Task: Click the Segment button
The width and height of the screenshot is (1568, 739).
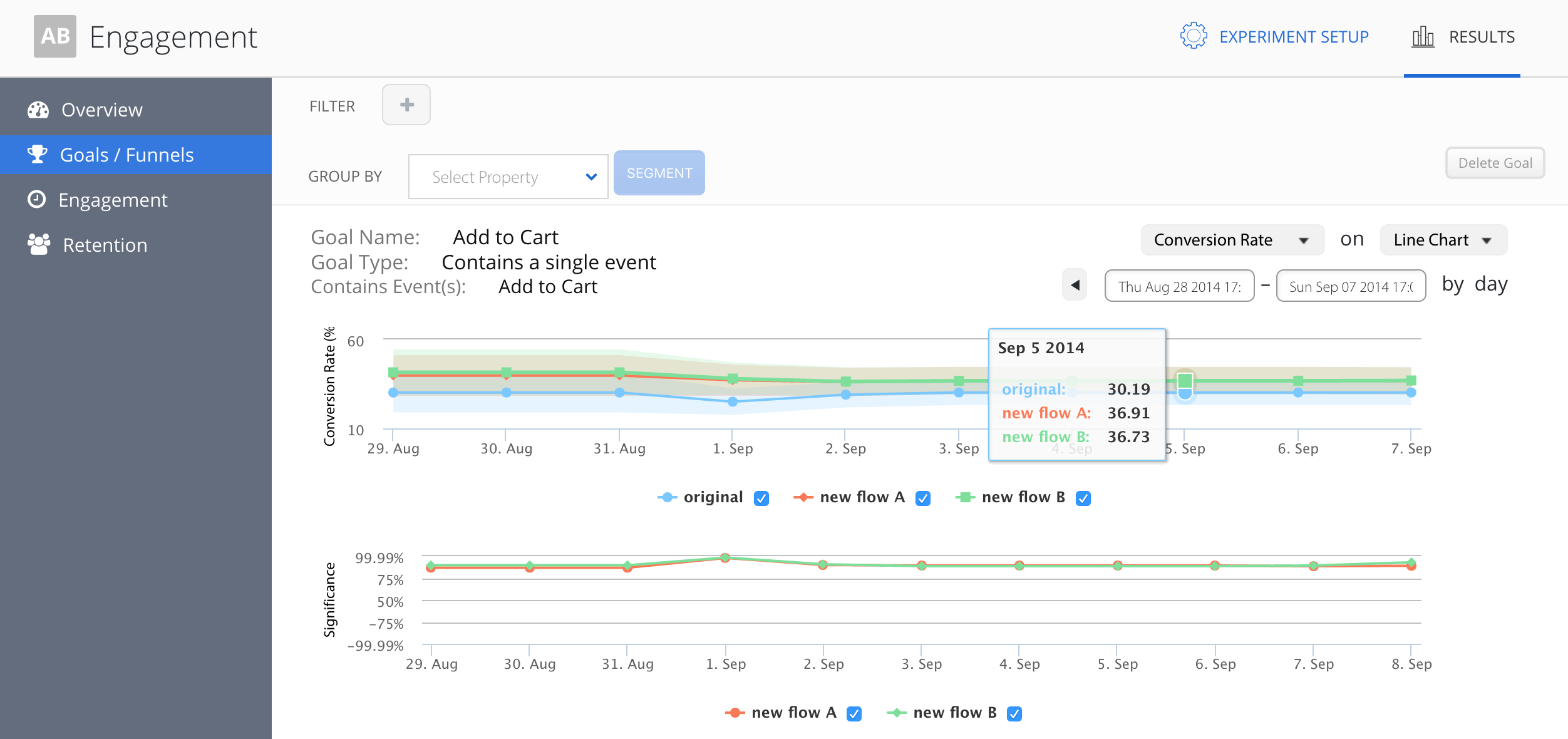Action: 659,173
